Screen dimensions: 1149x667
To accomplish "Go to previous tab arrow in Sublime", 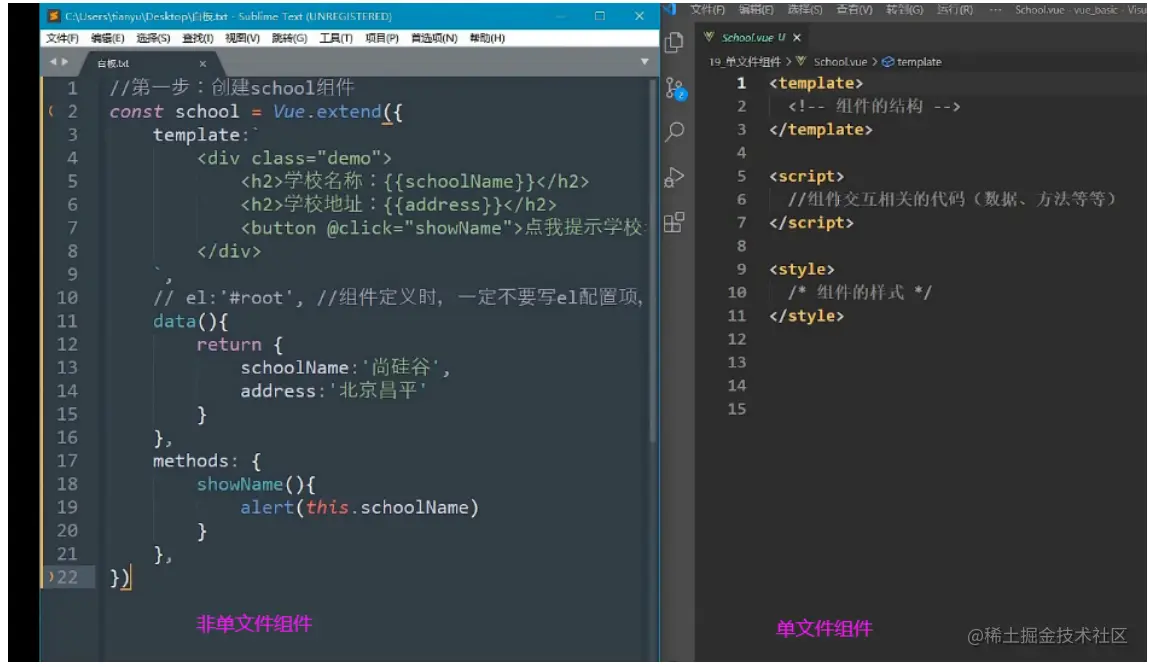I will (53, 62).
